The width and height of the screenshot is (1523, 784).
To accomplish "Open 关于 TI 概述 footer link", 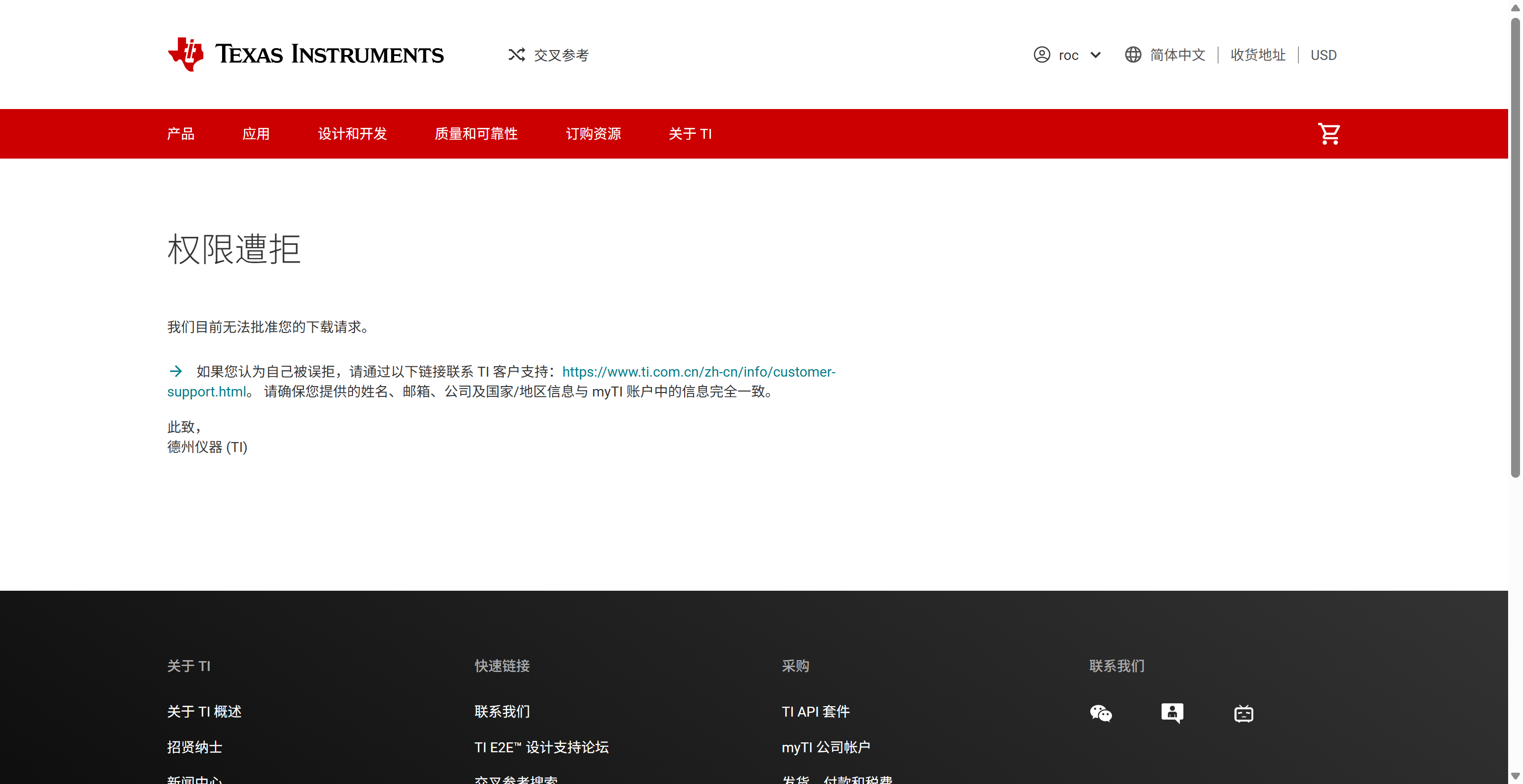I will click(205, 711).
